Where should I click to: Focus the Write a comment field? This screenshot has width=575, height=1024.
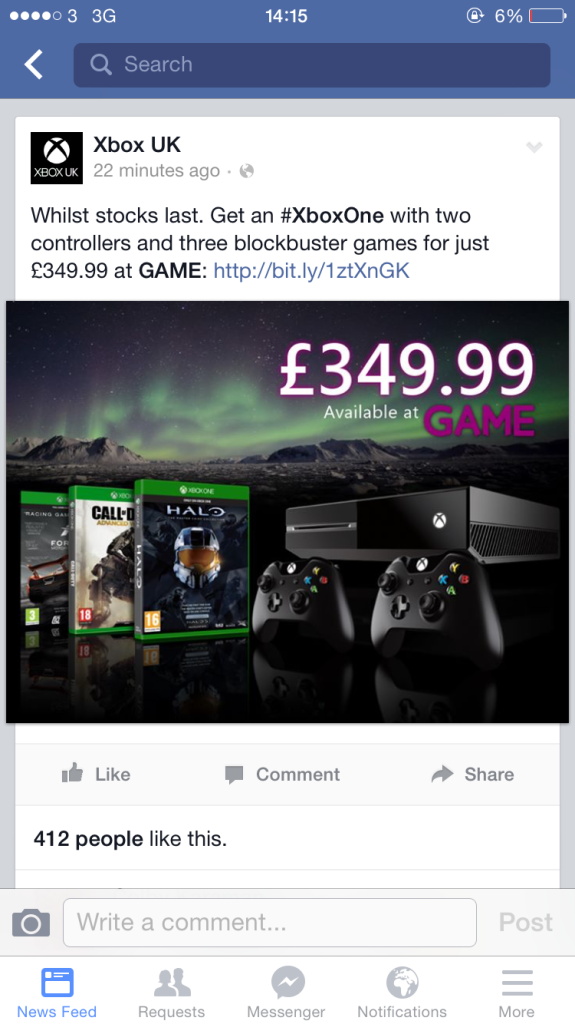270,922
